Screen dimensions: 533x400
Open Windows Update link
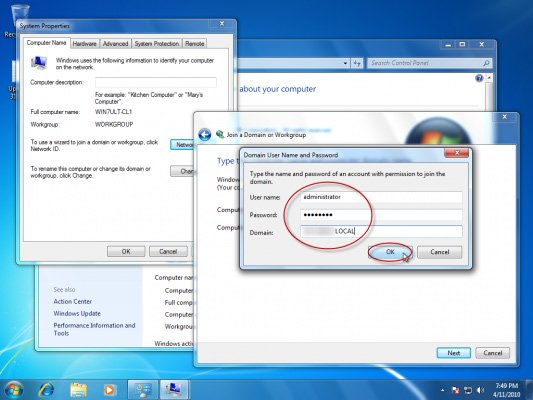[x=77, y=313]
